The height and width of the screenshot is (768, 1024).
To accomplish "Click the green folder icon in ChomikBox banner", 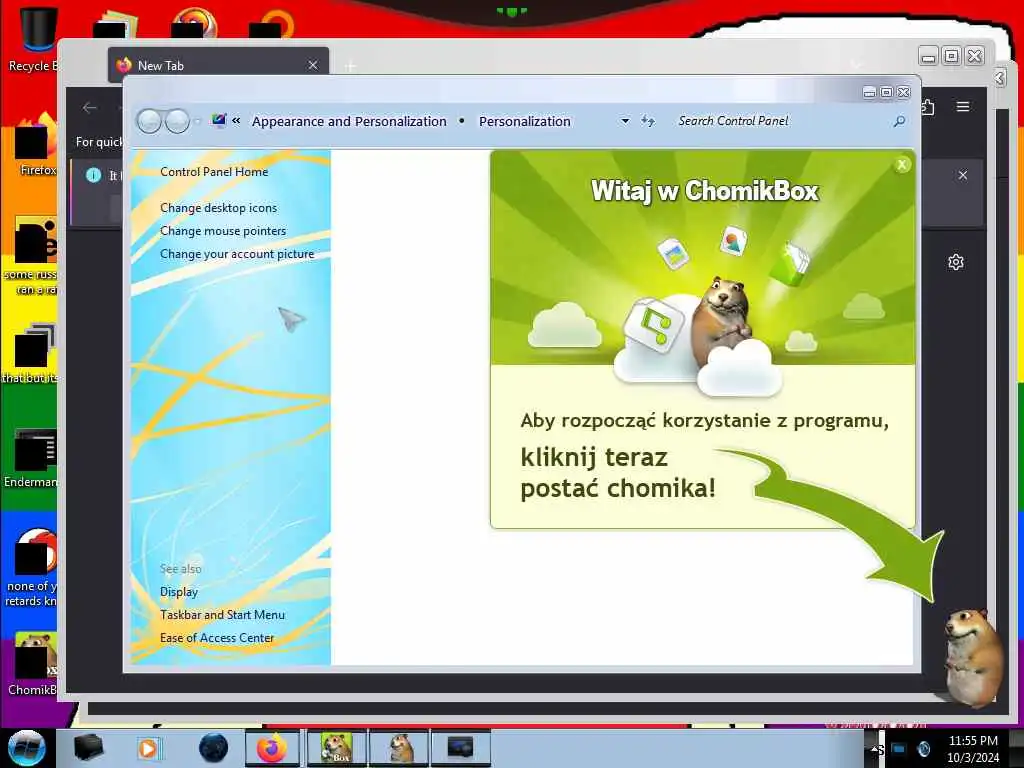I will coord(790,264).
